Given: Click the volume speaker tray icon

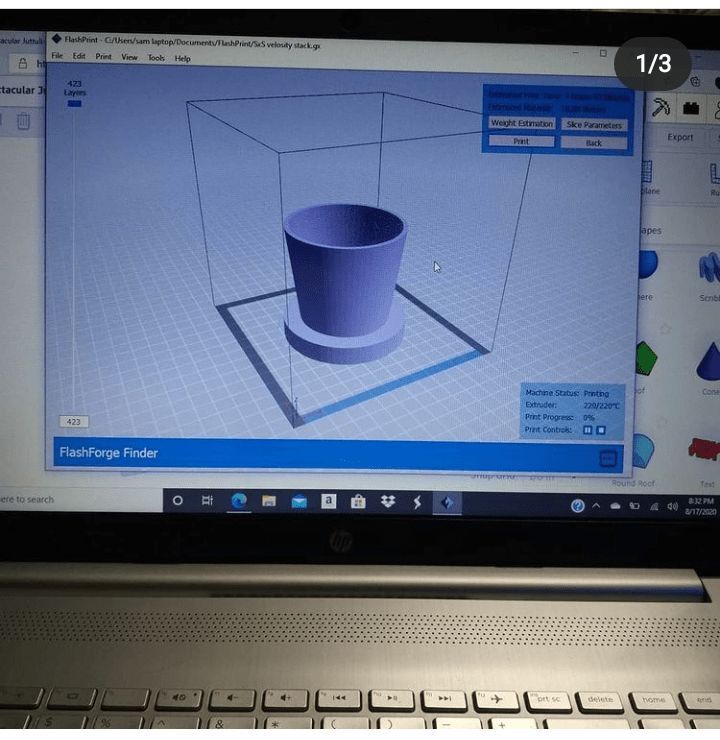Looking at the screenshot, I should click(x=672, y=507).
